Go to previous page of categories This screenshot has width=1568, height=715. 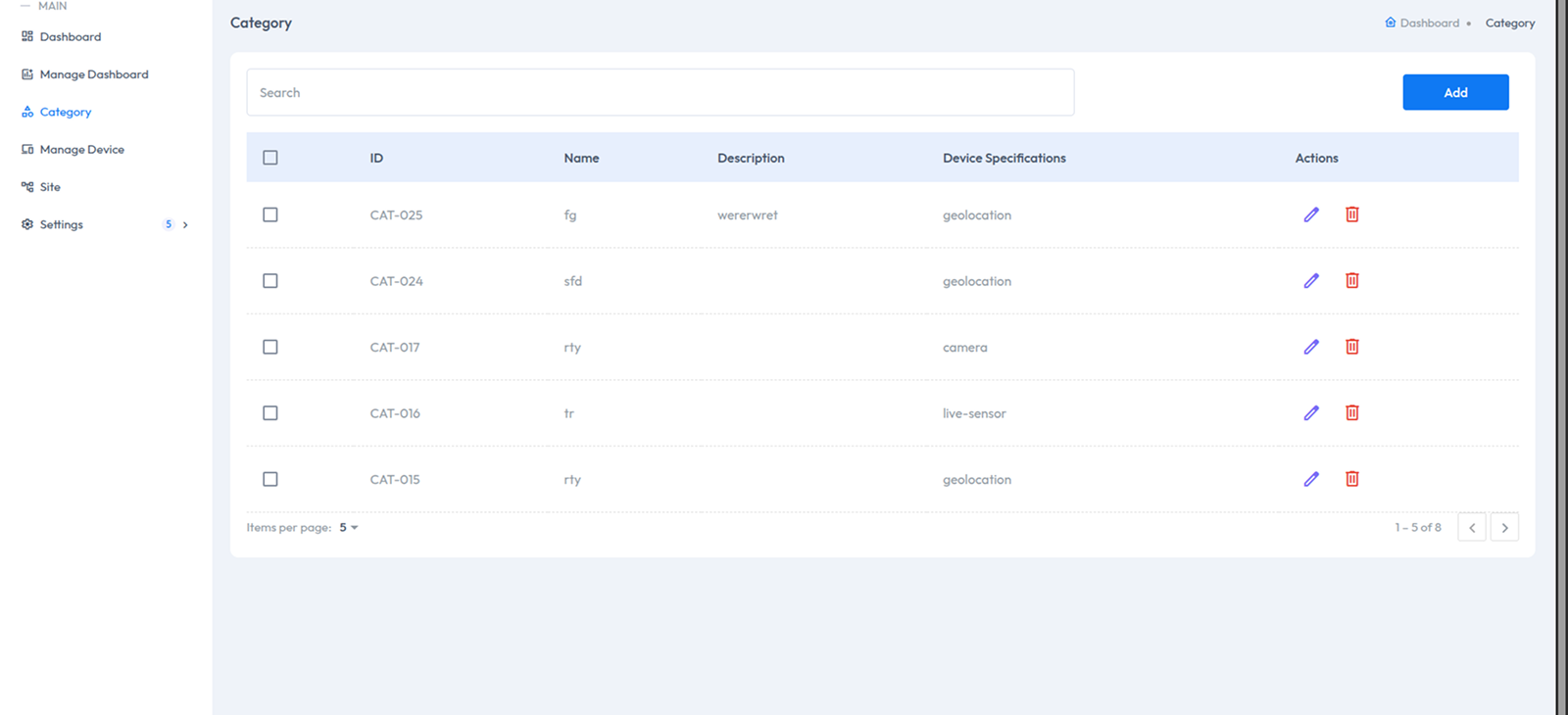pos(1472,527)
